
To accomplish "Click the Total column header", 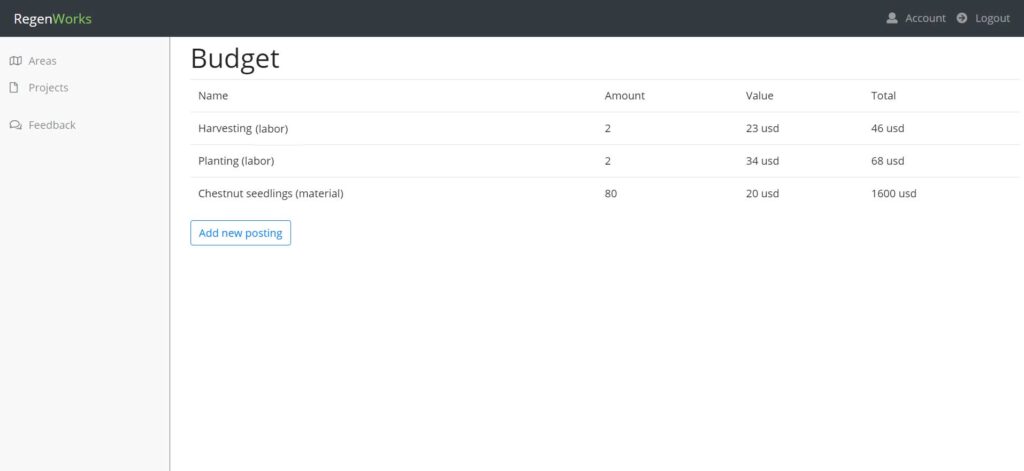I will tap(884, 95).
